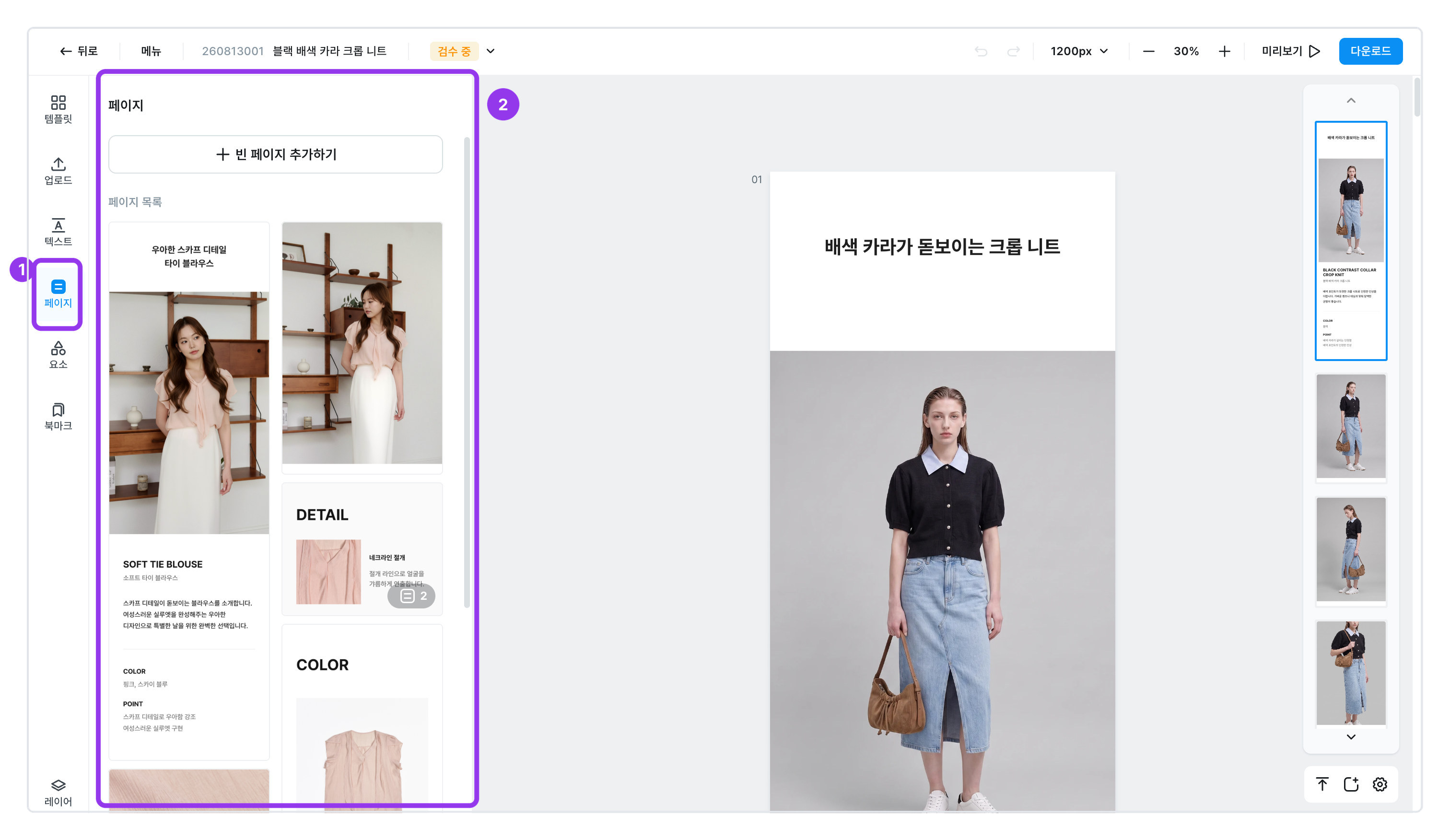
Task: Click the page panel scrollbar
Action: [467, 372]
